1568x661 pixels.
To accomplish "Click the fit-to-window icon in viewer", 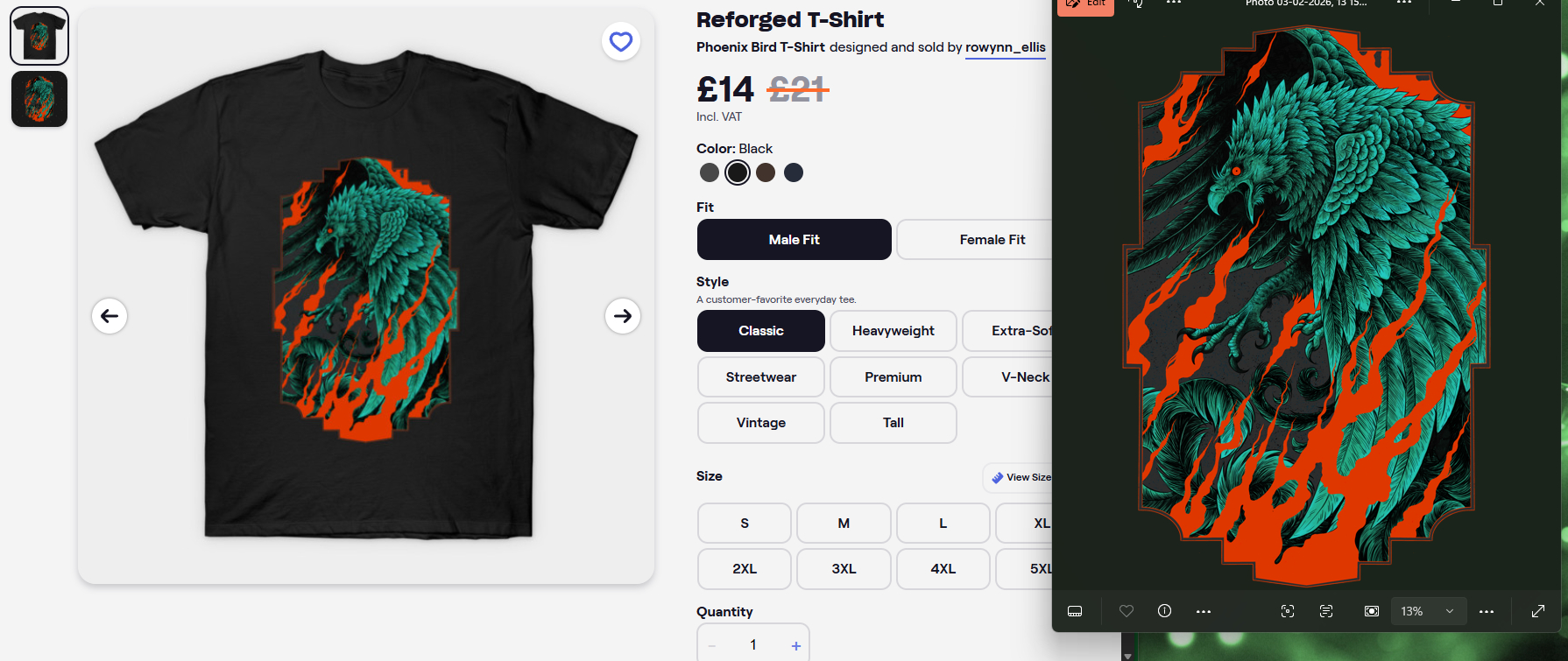I will (1372, 611).
